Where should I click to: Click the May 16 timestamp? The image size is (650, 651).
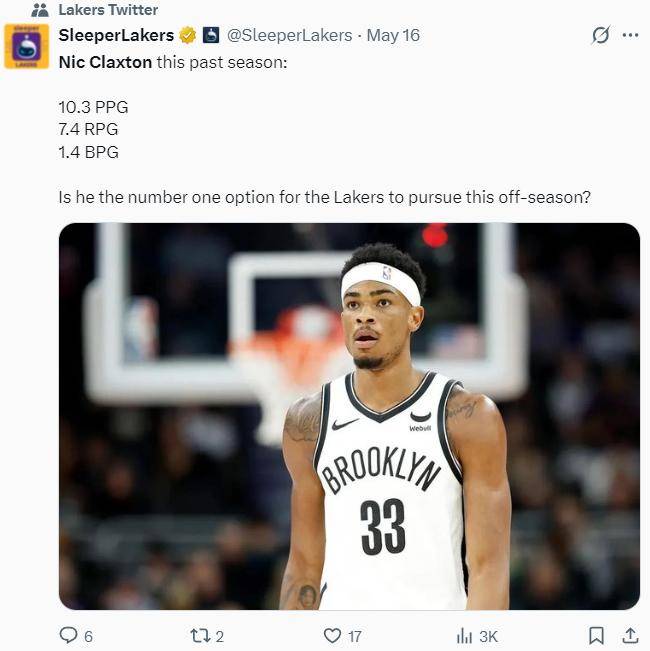[393, 36]
